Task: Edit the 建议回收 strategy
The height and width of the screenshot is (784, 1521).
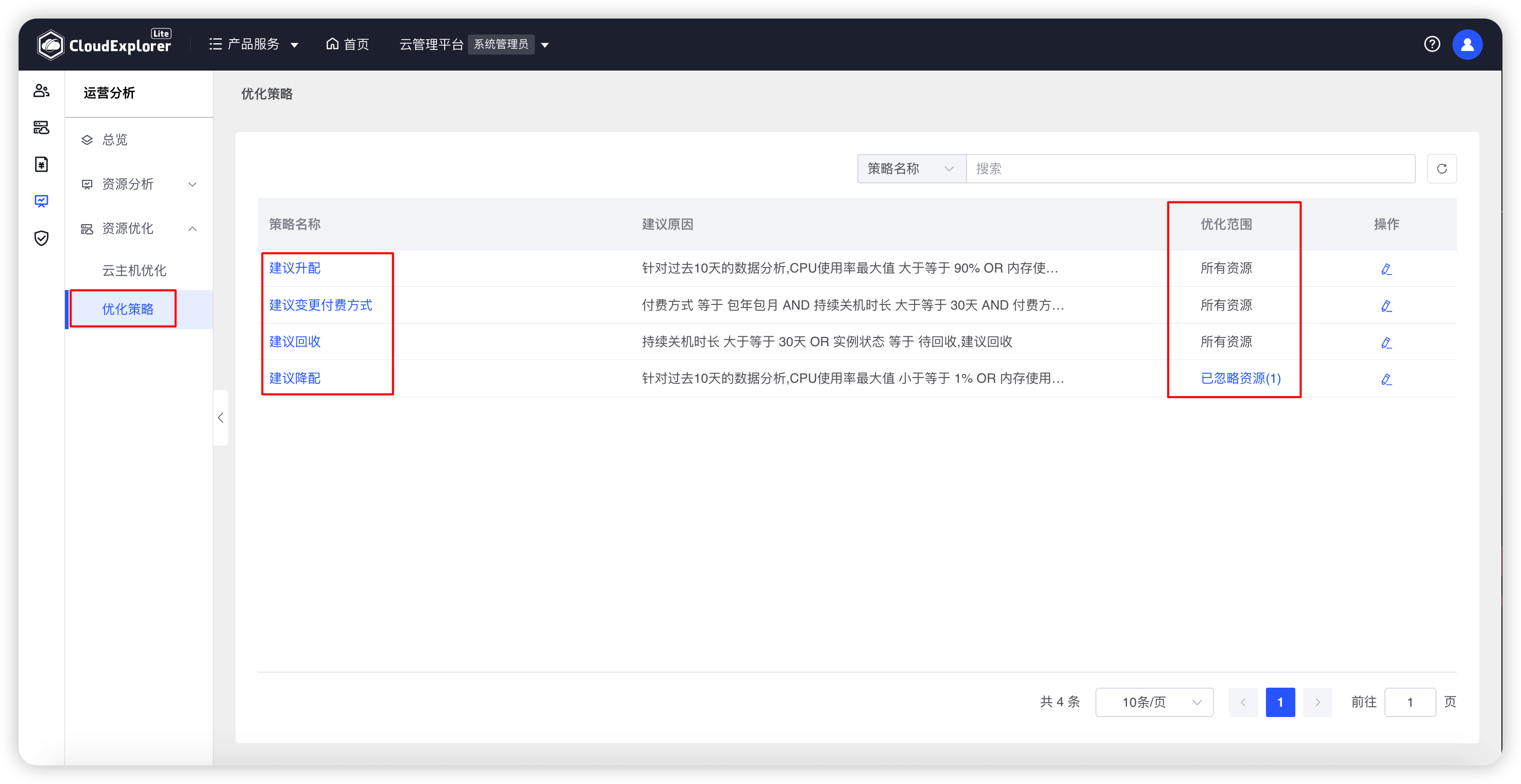Action: (x=1387, y=343)
